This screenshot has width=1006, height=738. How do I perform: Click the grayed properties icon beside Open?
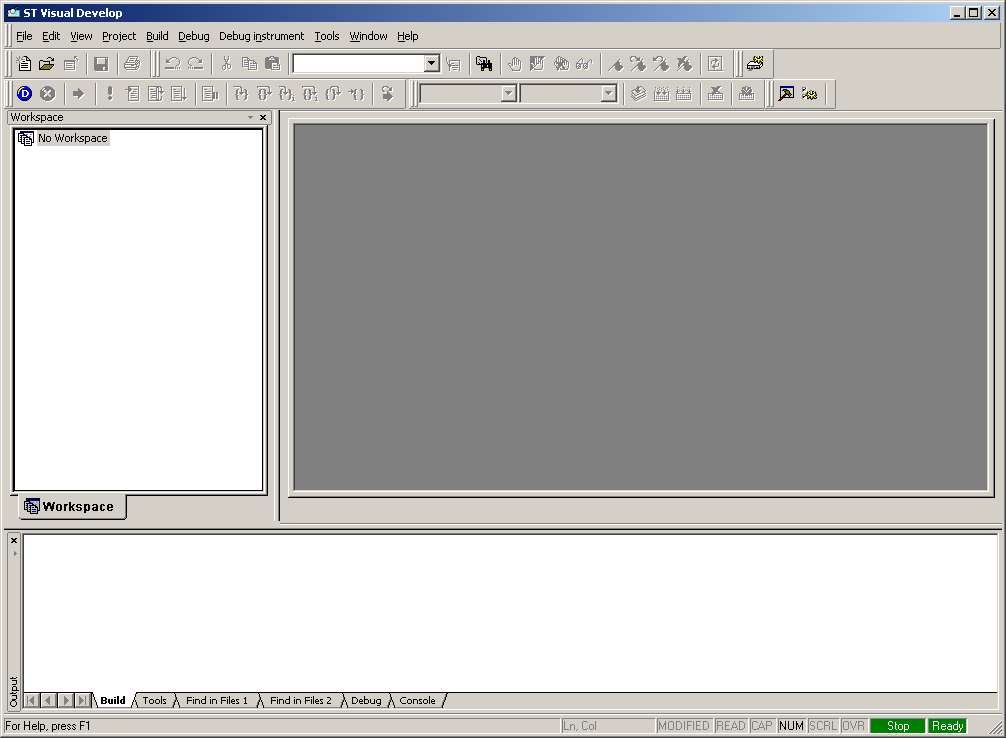(x=71, y=64)
